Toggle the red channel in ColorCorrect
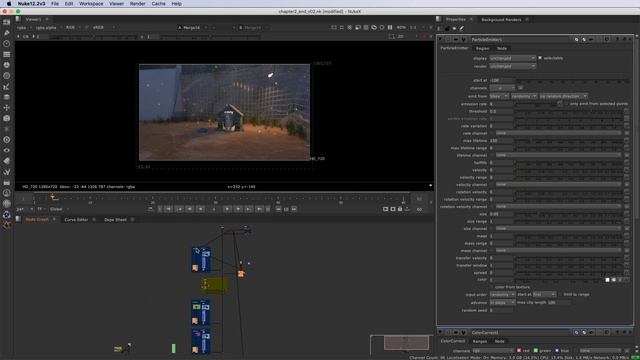 pos(519,351)
